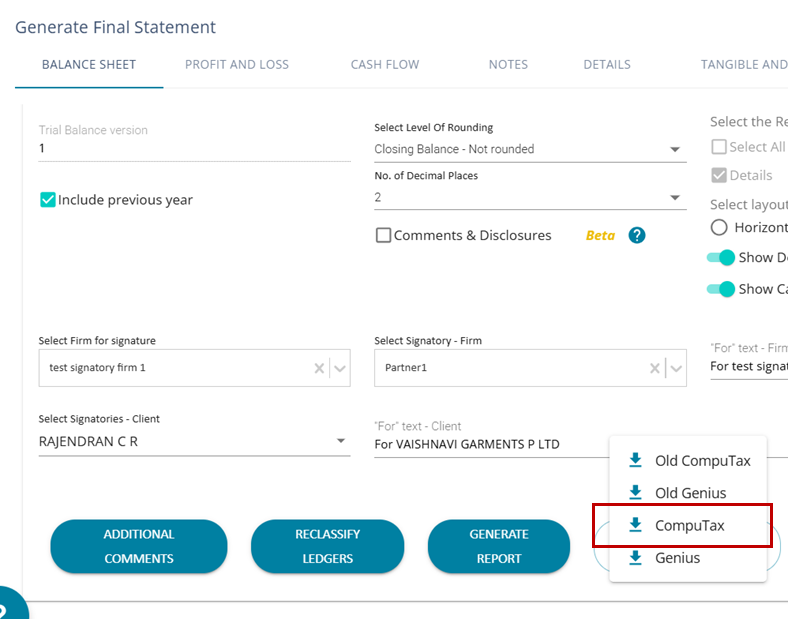Clear the Partner1 signatory with X
This screenshot has height=619, width=788.
[655, 368]
